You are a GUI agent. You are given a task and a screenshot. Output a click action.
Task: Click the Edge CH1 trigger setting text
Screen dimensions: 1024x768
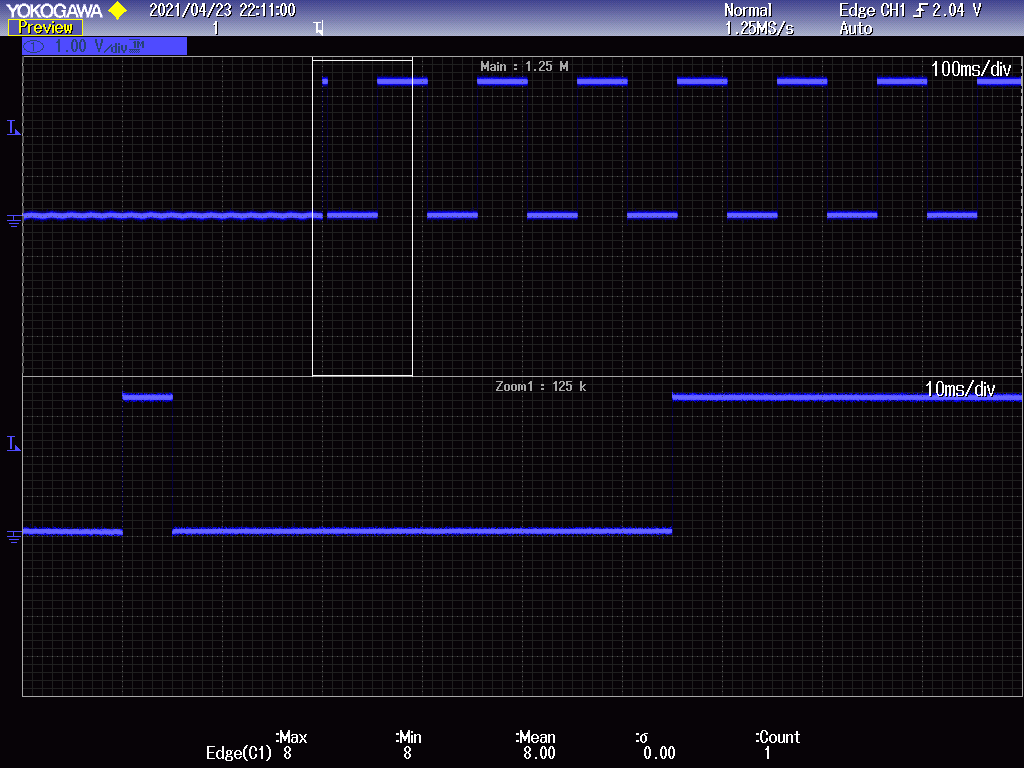(872, 10)
